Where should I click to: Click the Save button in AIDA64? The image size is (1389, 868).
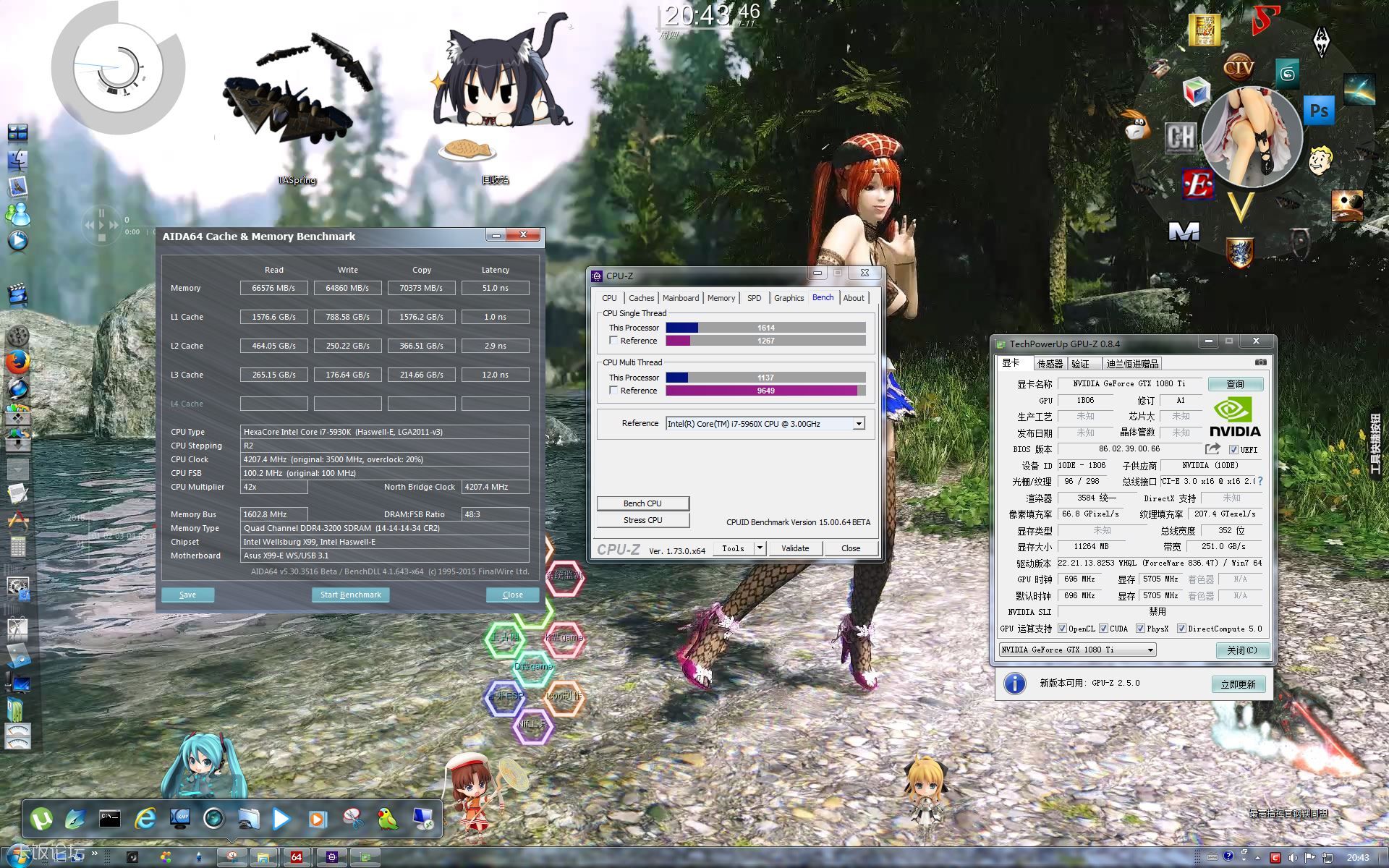pos(188,595)
